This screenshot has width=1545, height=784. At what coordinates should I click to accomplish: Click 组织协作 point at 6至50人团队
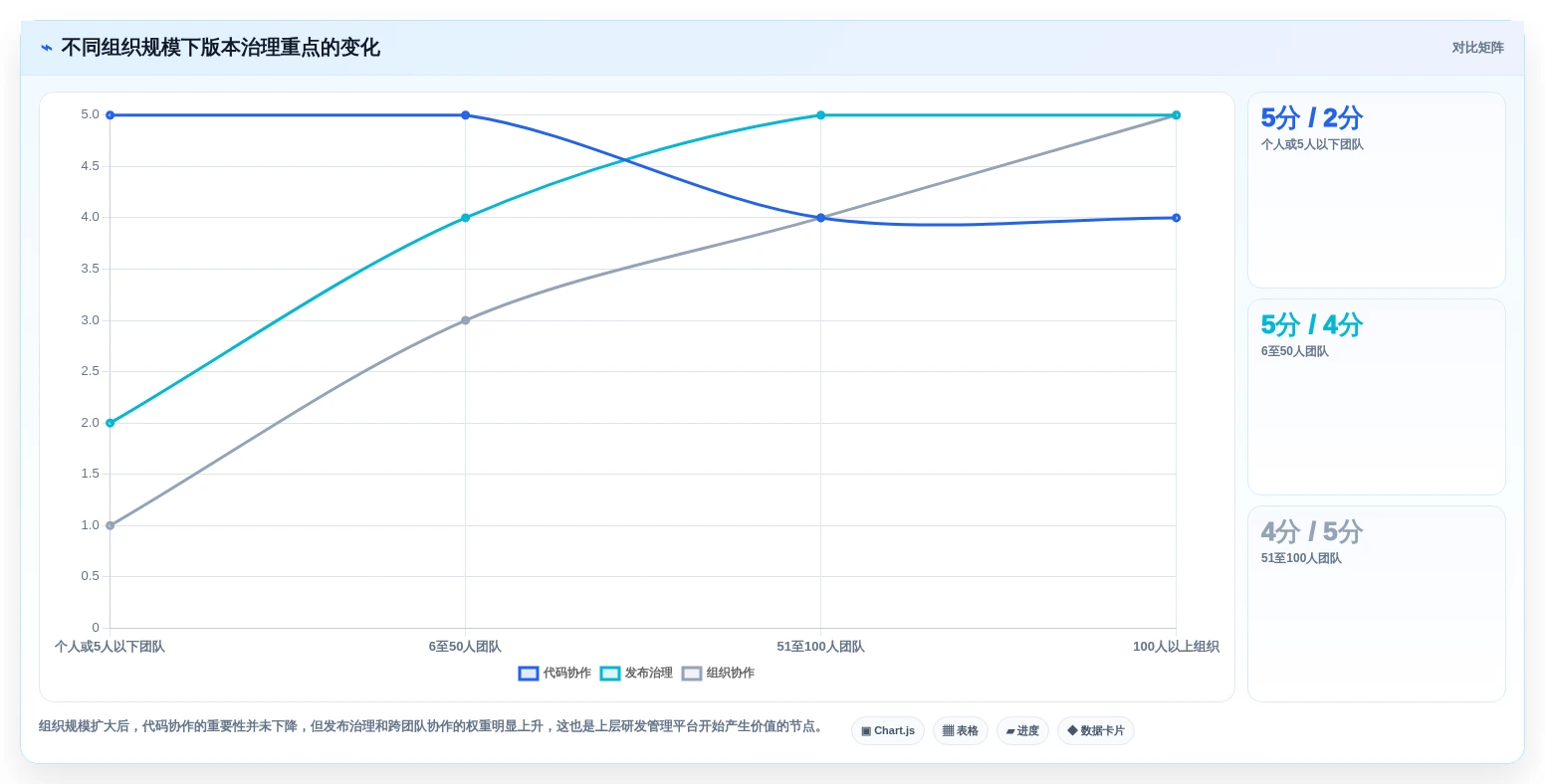tap(465, 320)
